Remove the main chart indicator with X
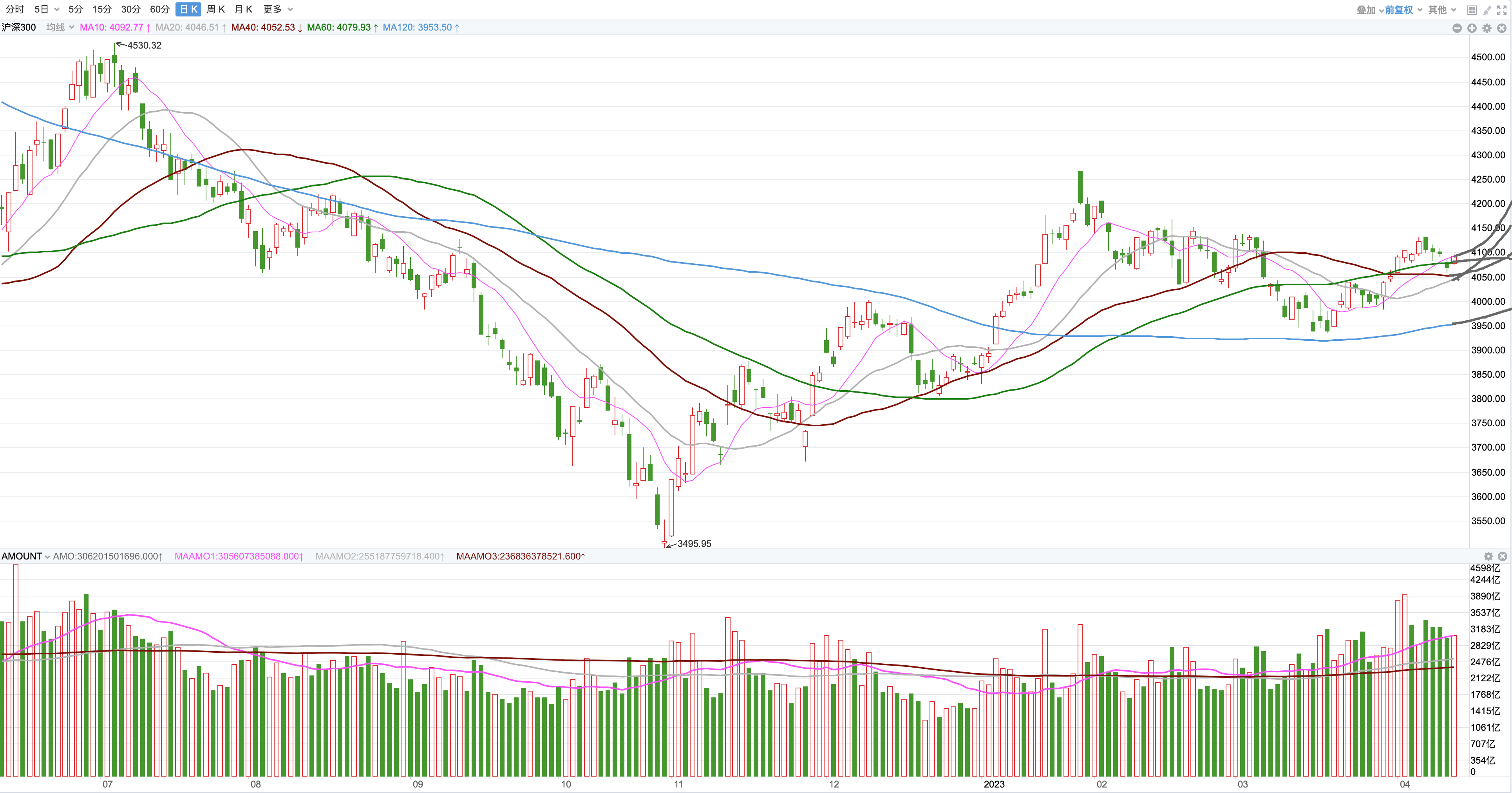Viewport: 1512px width, 793px height. click(x=1501, y=28)
